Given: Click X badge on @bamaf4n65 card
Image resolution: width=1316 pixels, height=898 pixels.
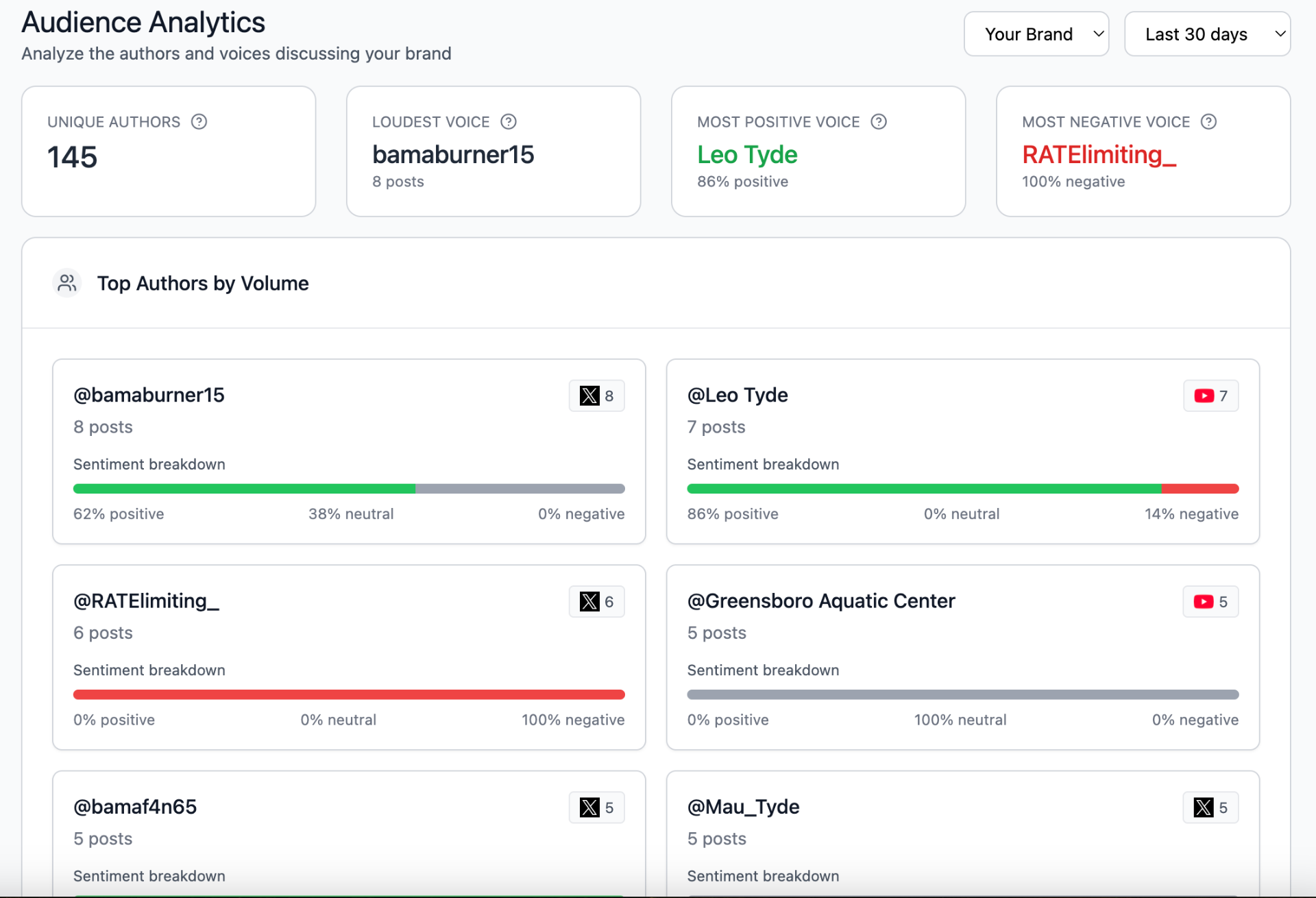Looking at the screenshot, I should (x=596, y=808).
